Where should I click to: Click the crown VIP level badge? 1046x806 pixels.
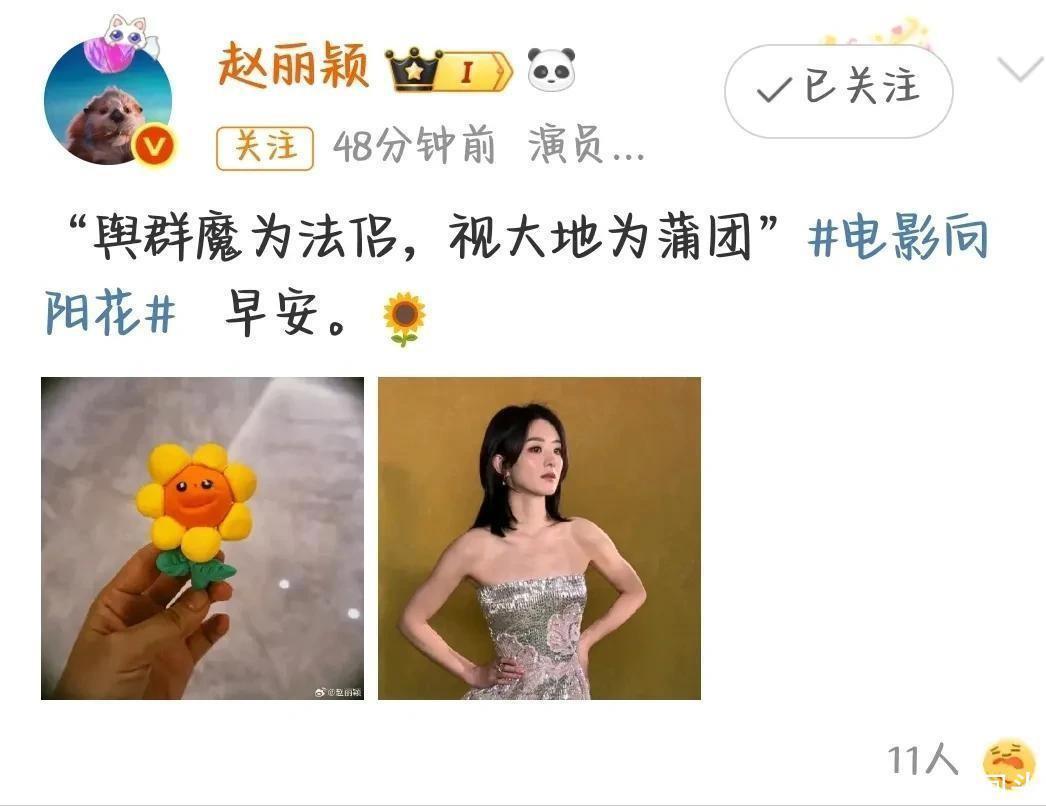coord(449,69)
